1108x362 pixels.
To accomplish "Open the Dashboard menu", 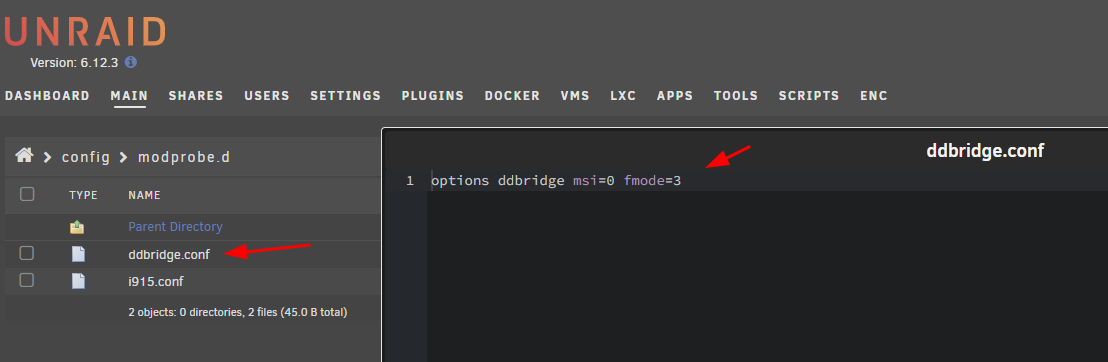I will [47, 95].
